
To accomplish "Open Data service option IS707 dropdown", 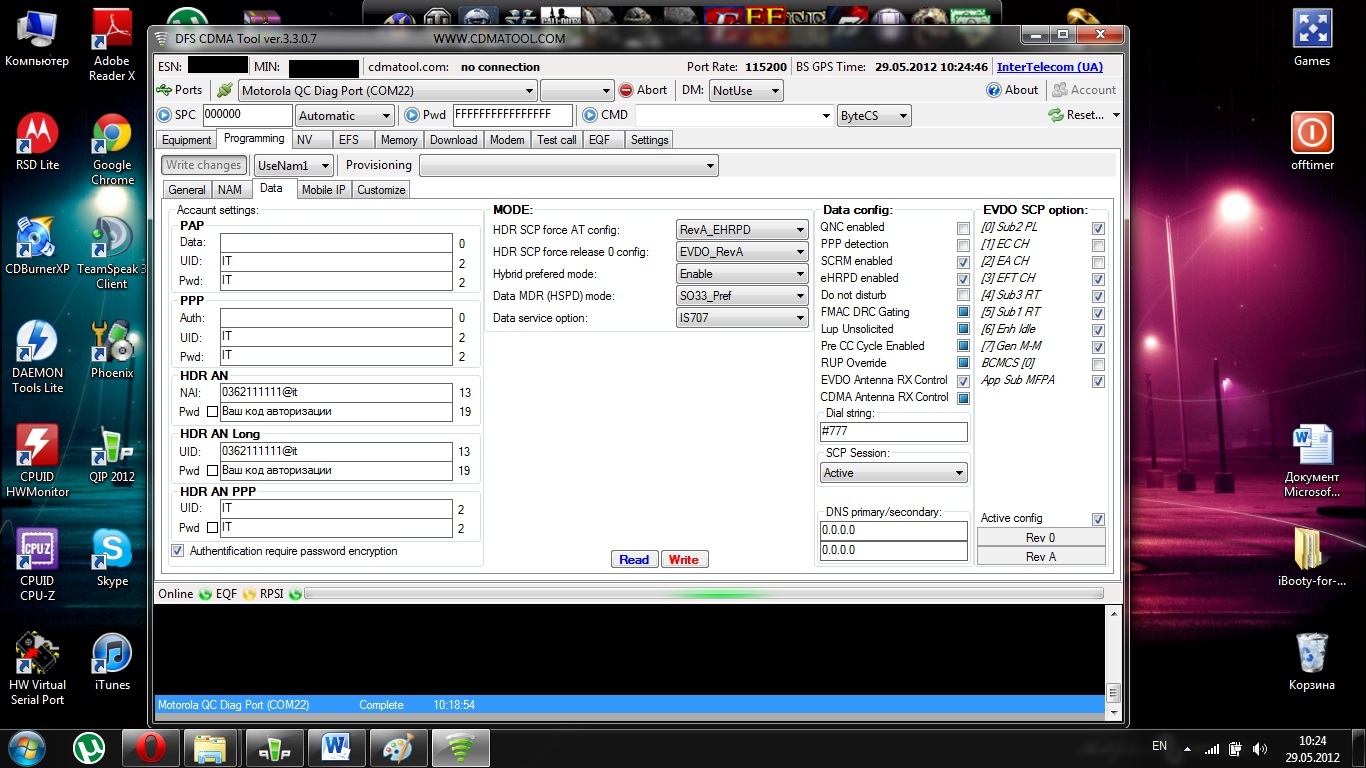I will coord(742,318).
